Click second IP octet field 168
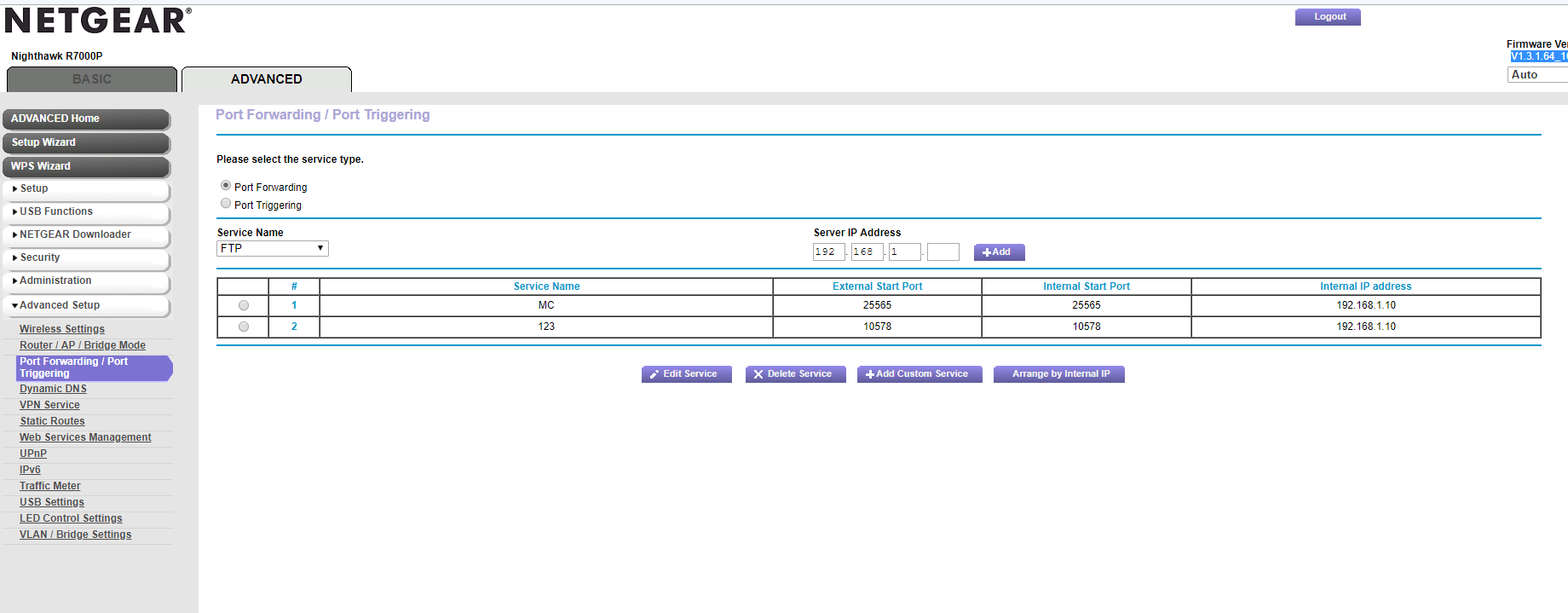The height and width of the screenshot is (613, 1568). click(x=867, y=252)
